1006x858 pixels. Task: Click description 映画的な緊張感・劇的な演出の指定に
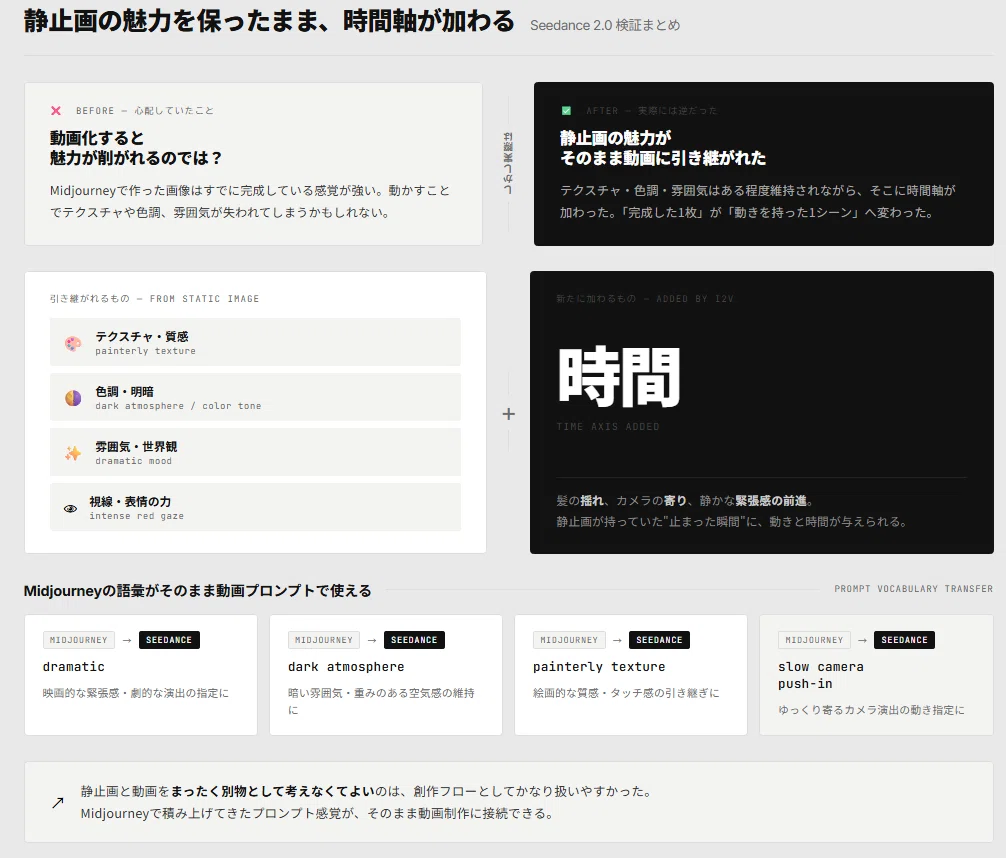pos(136,693)
